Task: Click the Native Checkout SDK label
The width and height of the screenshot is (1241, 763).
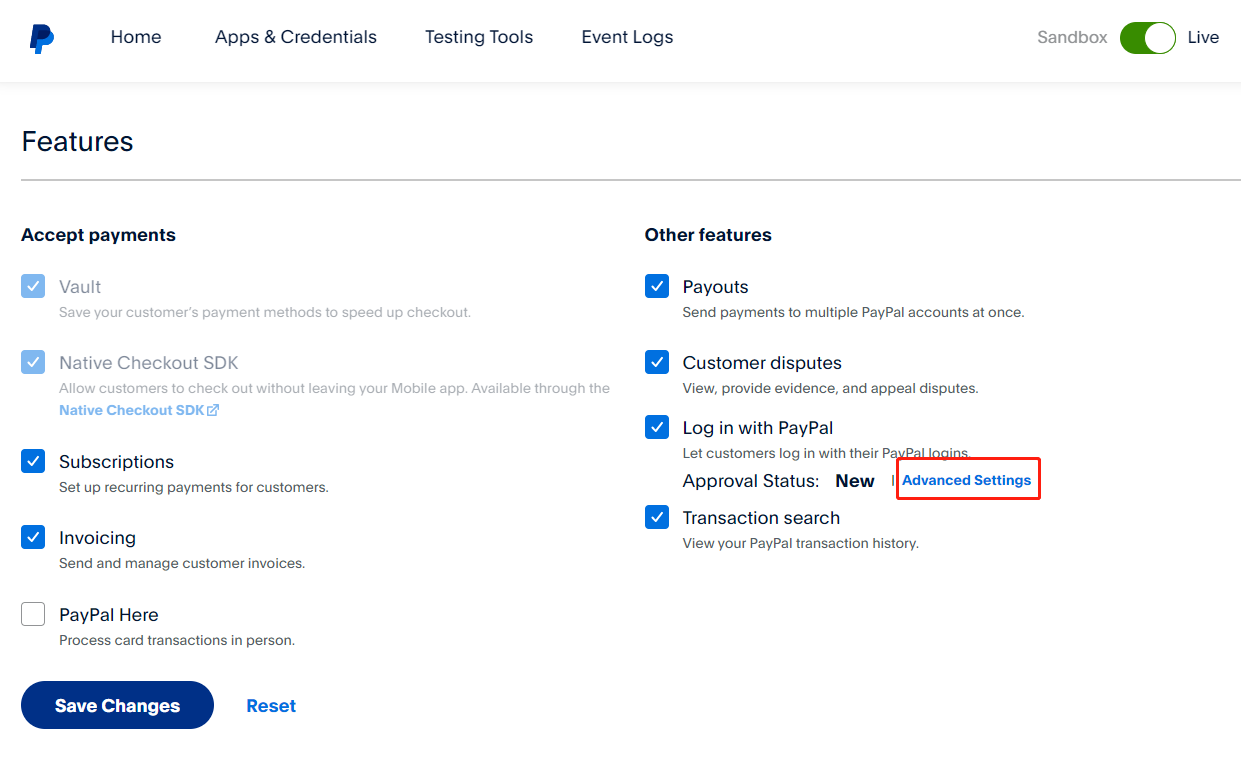Action: coord(149,363)
